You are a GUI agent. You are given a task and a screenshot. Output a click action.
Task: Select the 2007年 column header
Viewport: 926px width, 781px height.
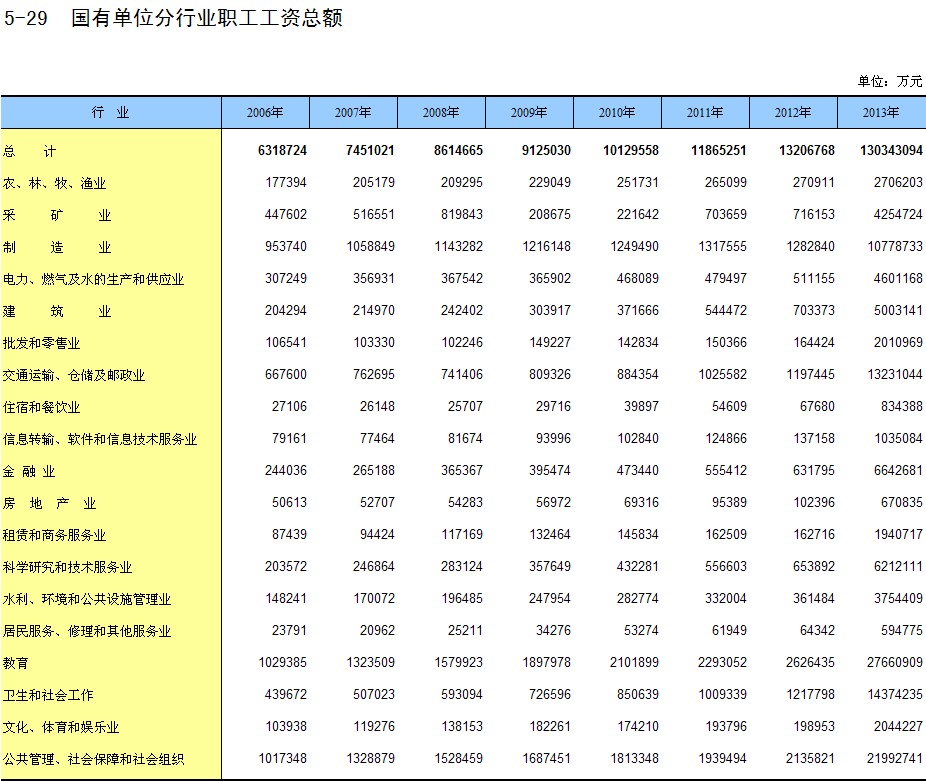353,112
